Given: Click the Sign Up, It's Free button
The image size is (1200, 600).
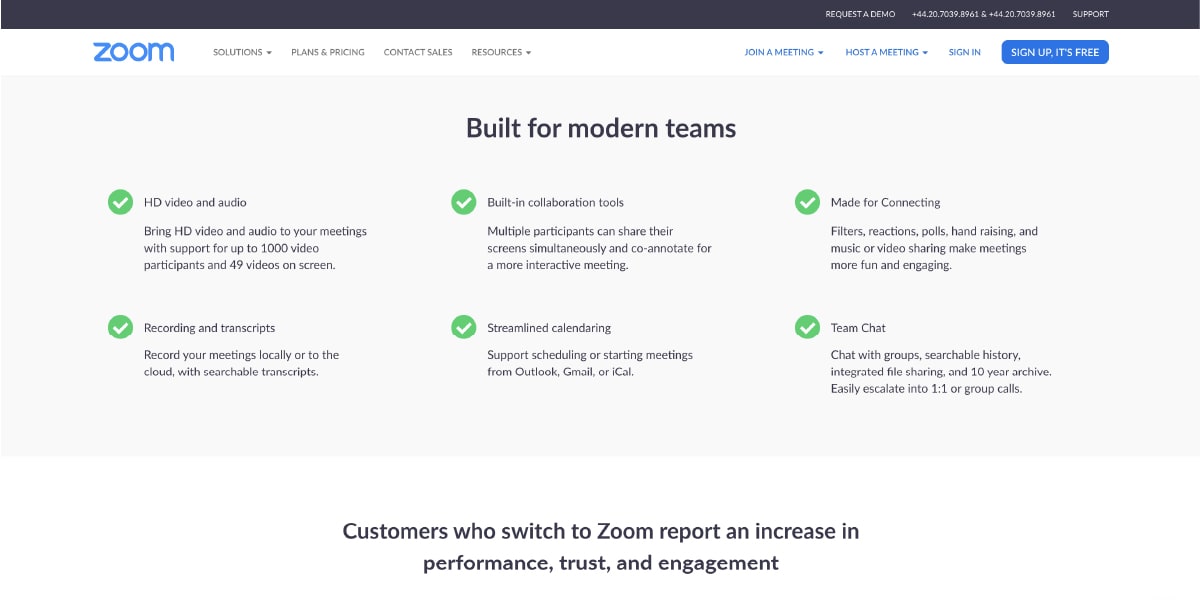Looking at the screenshot, I should pyautogui.click(x=1055, y=52).
